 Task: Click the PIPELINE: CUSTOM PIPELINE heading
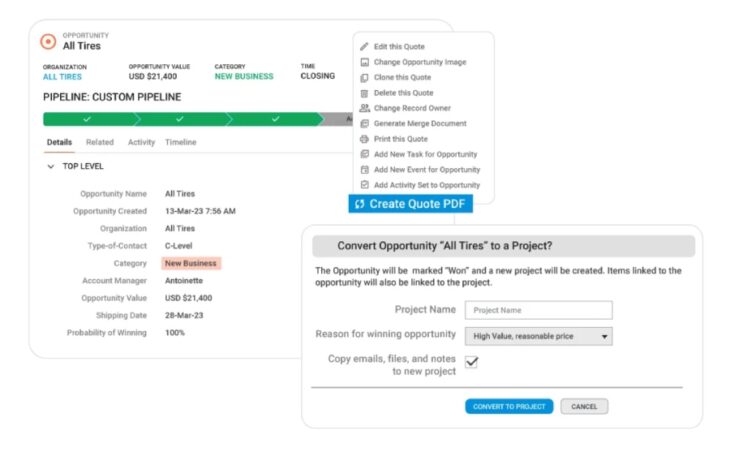click(x=112, y=97)
